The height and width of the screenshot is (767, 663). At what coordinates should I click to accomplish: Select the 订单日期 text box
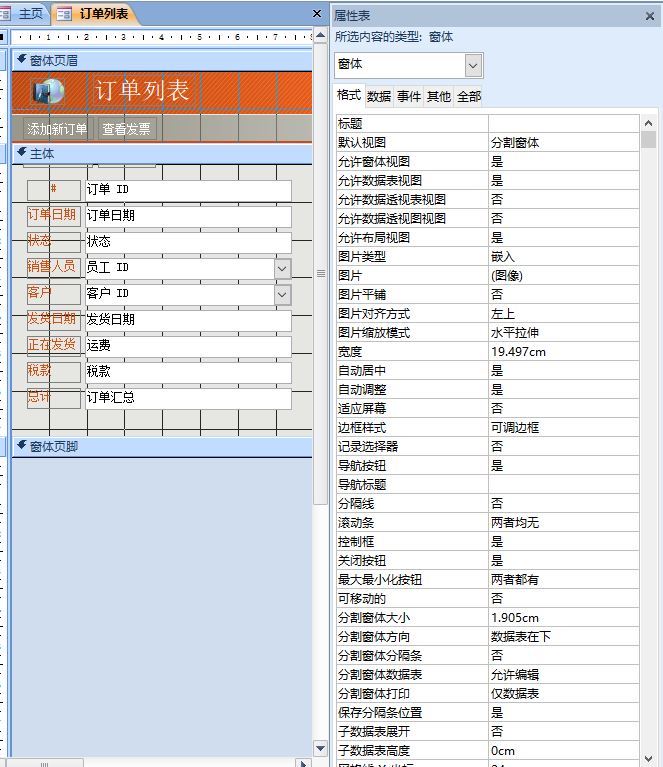point(188,216)
